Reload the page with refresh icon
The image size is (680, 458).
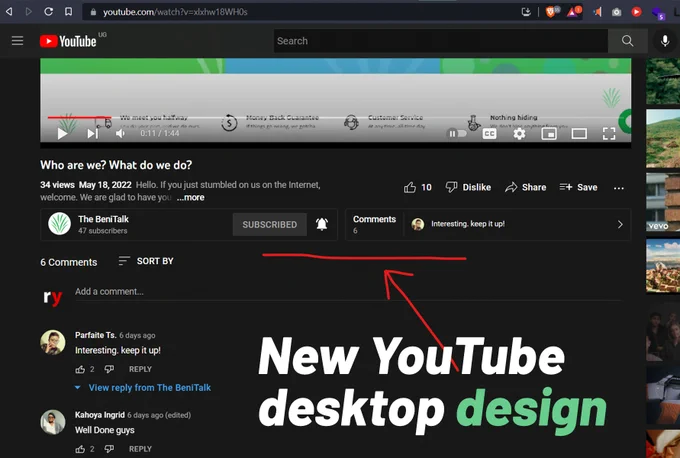click(x=49, y=12)
